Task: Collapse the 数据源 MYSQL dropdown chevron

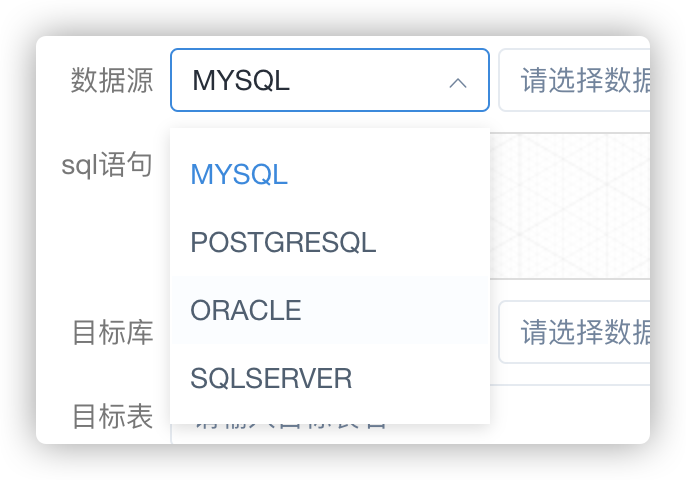Action: pos(458,83)
